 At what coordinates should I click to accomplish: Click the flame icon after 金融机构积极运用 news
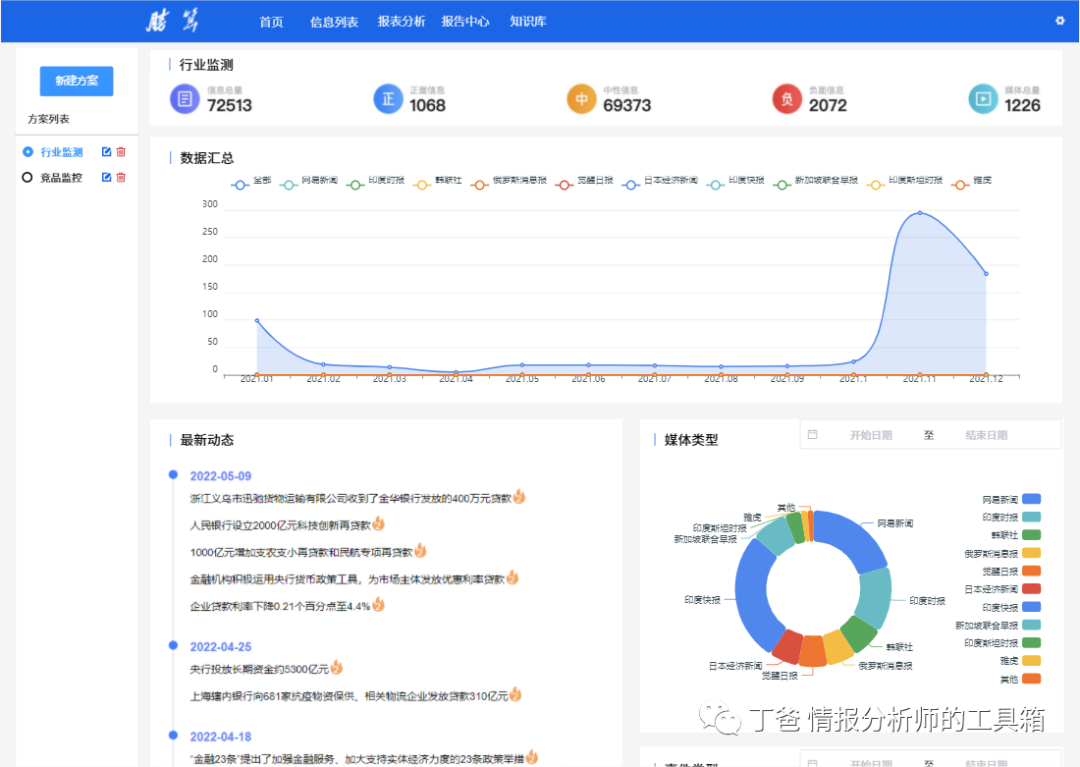(x=512, y=578)
